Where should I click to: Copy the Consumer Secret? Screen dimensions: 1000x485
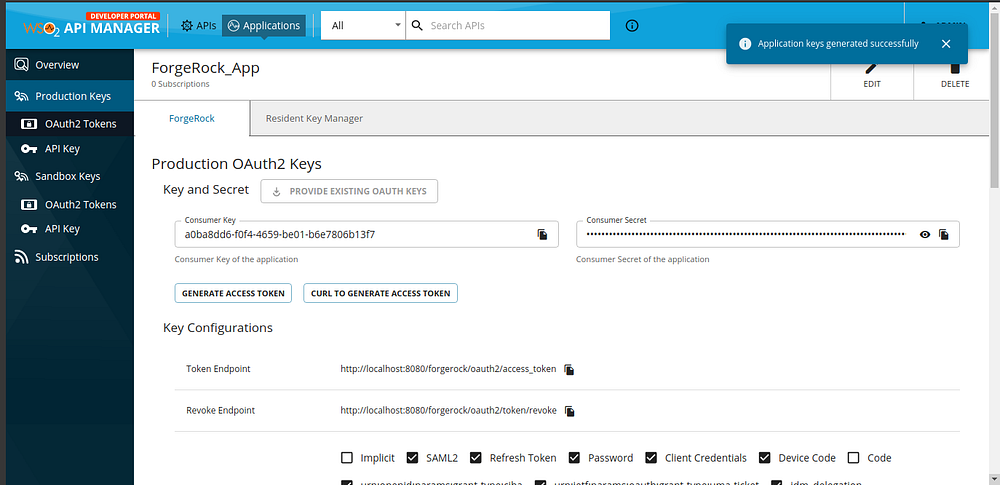944,234
